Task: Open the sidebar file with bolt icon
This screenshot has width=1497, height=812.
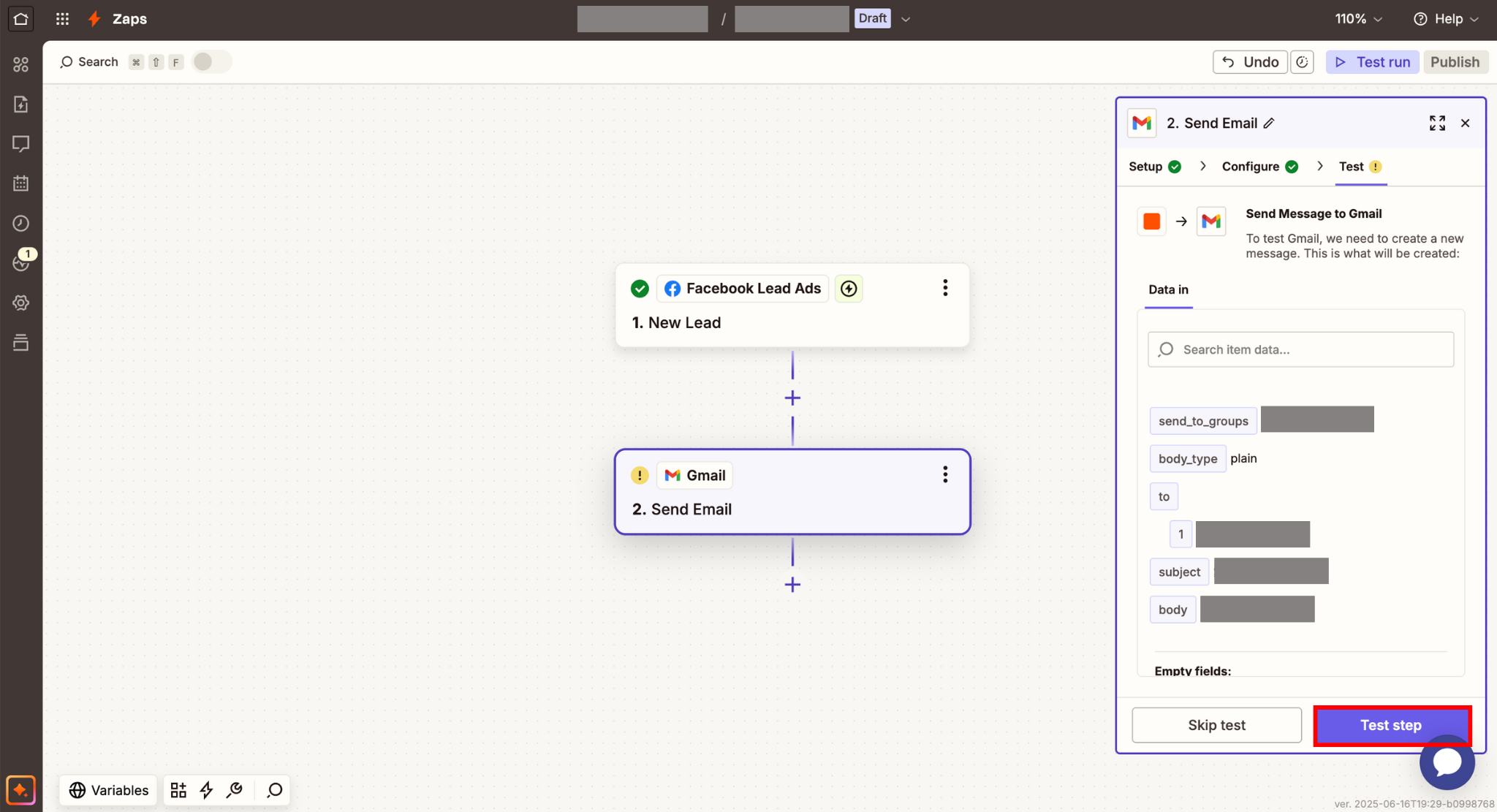Action: [21, 105]
